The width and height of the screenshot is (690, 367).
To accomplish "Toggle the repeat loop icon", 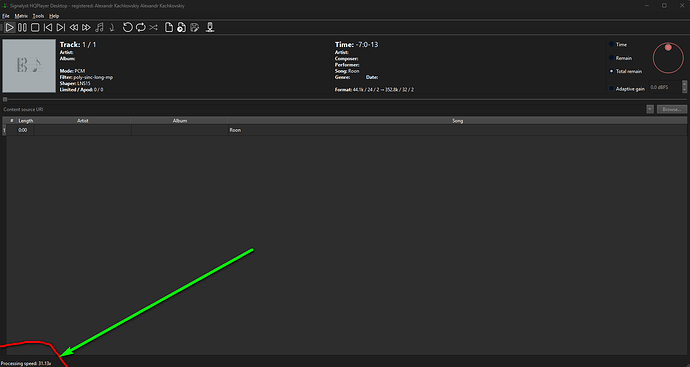I will point(140,28).
